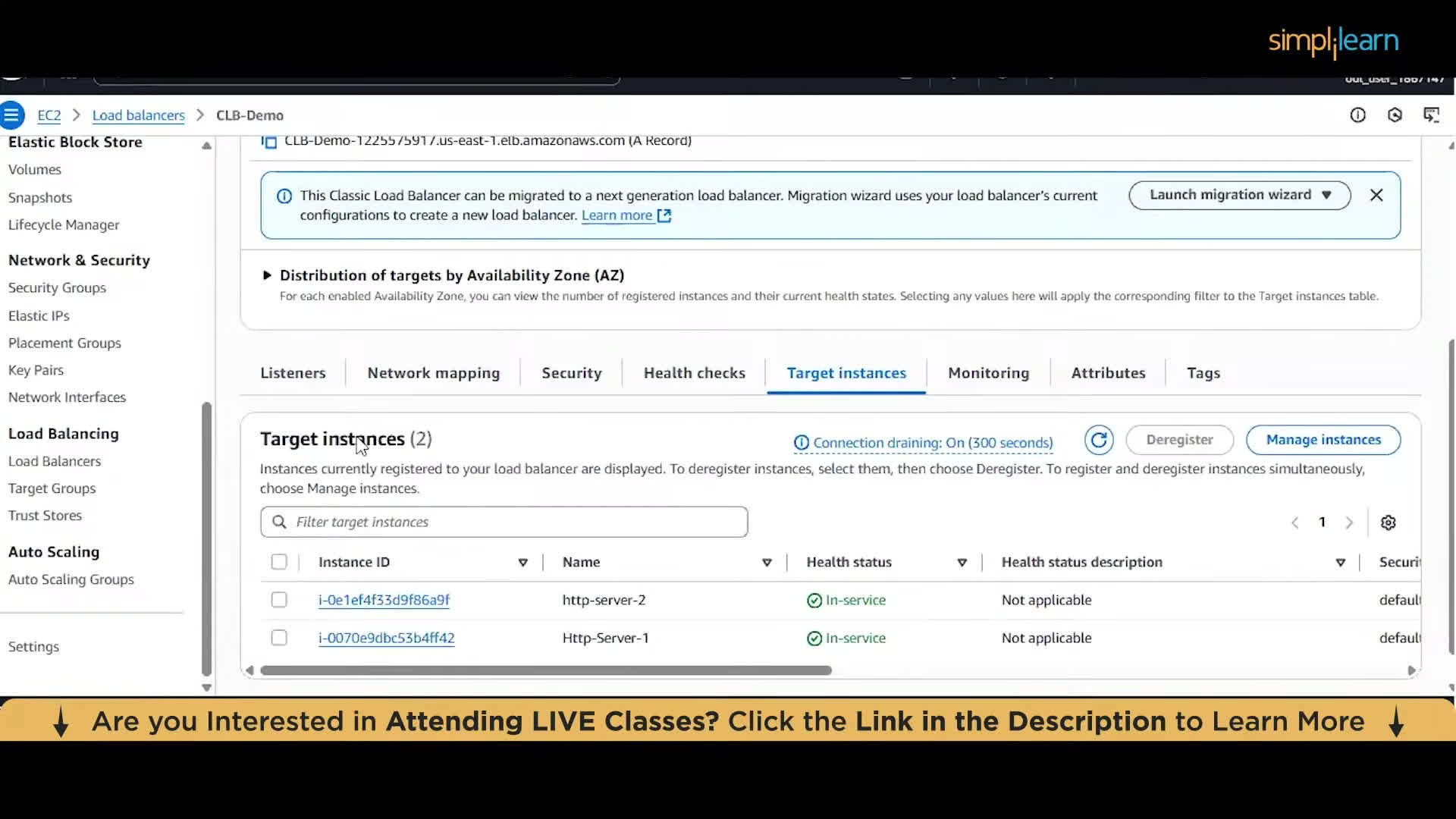Open Volumes in sidebar
This screenshot has width=1456, height=819.
[x=35, y=170]
